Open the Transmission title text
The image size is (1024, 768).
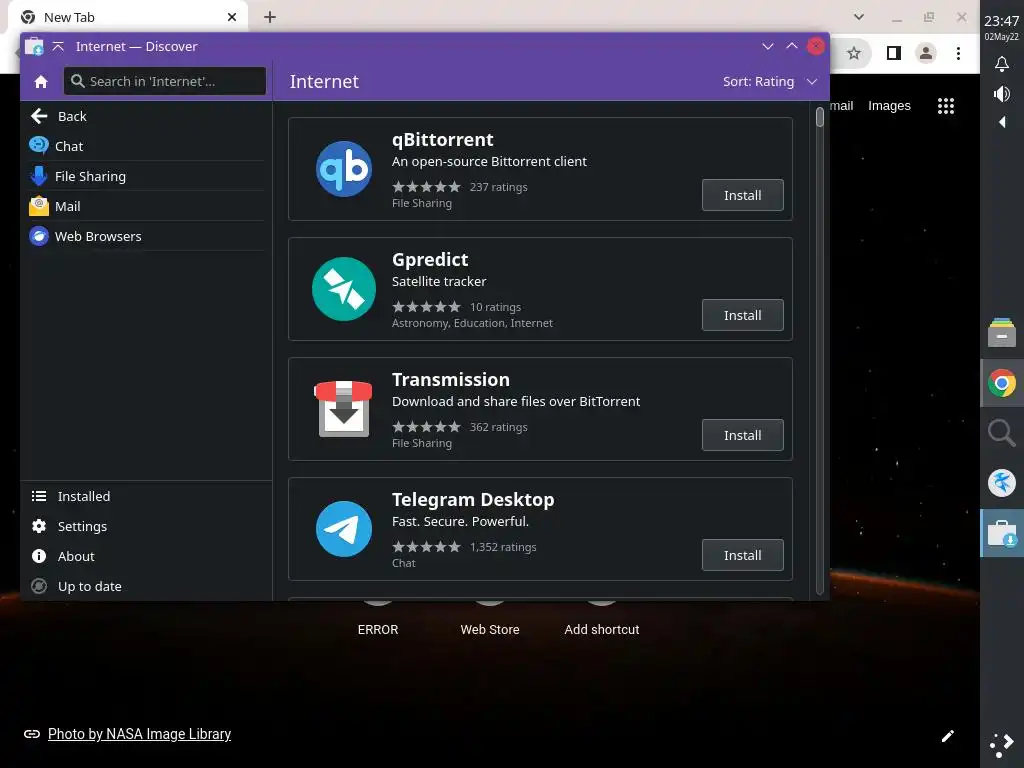coord(451,379)
